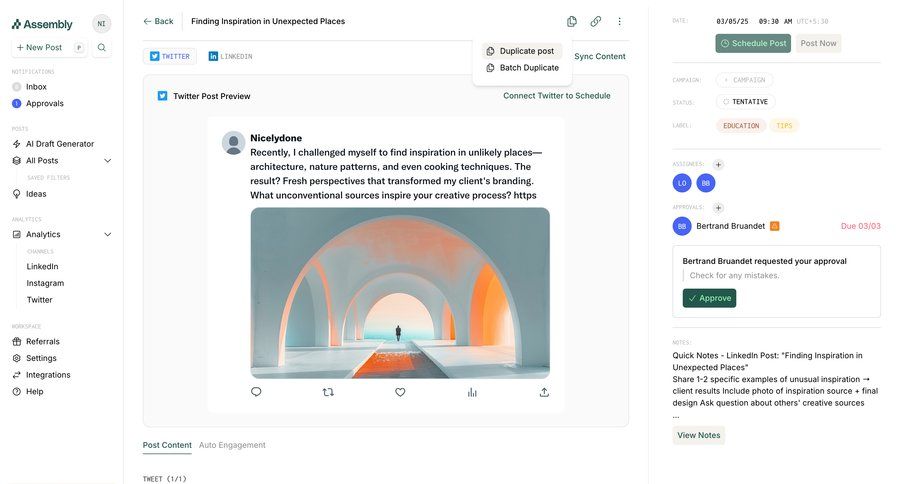Open the search magnifier icon in sidebar
This screenshot has width=900, height=484.
[102, 48]
